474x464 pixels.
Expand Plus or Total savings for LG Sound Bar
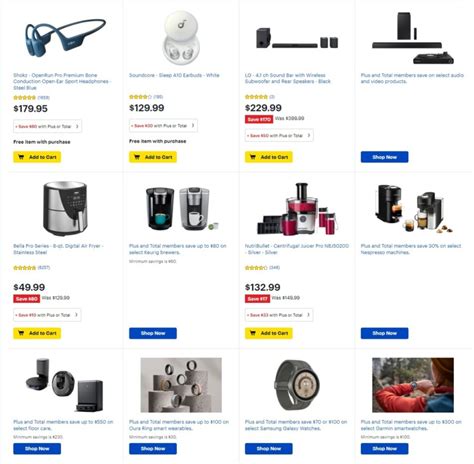[x=279, y=135]
